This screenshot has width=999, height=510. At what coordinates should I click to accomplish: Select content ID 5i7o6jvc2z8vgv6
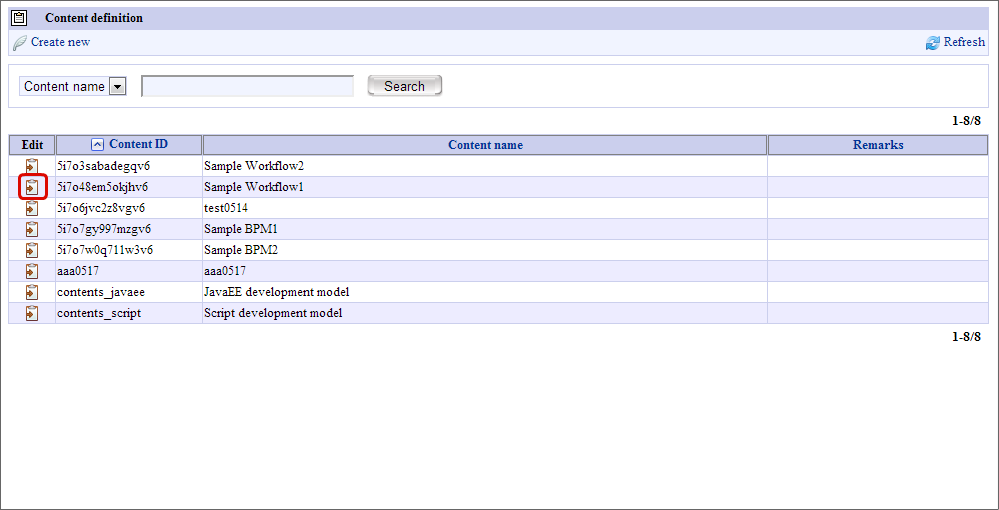[x=101, y=208]
